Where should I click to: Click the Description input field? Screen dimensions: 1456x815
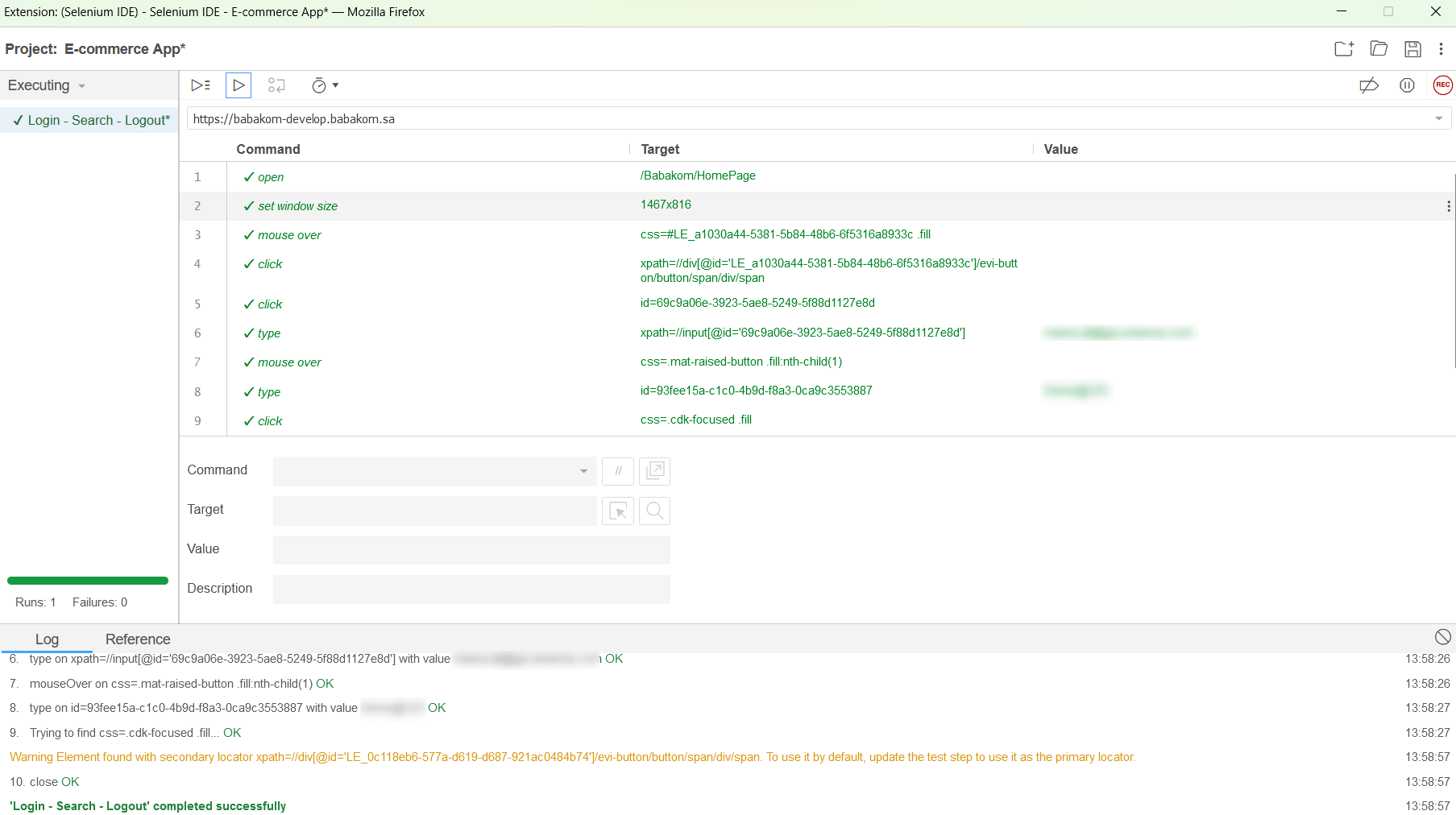tap(471, 589)
